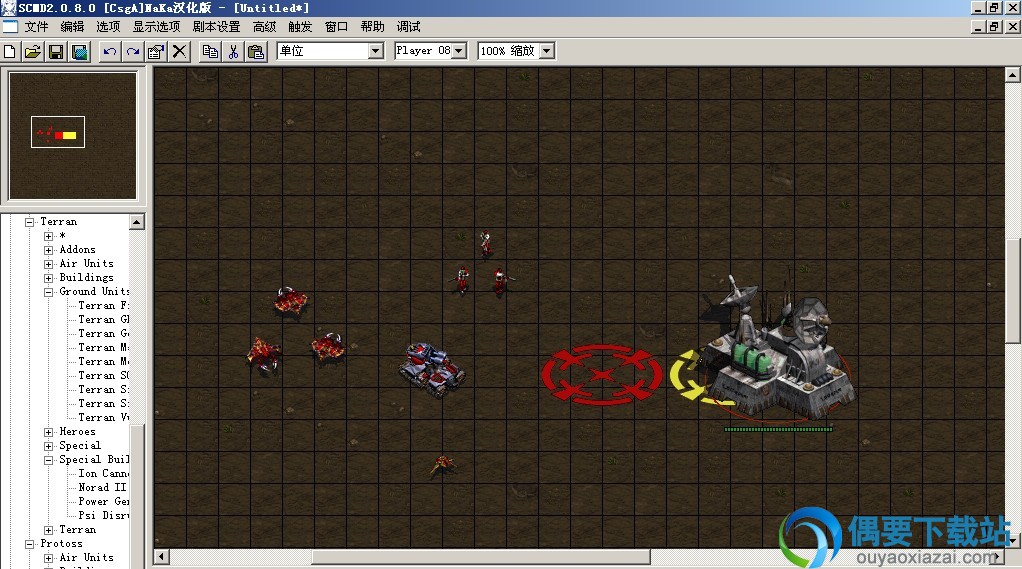Open the 帮助 menu

click(x=372, y=27)
